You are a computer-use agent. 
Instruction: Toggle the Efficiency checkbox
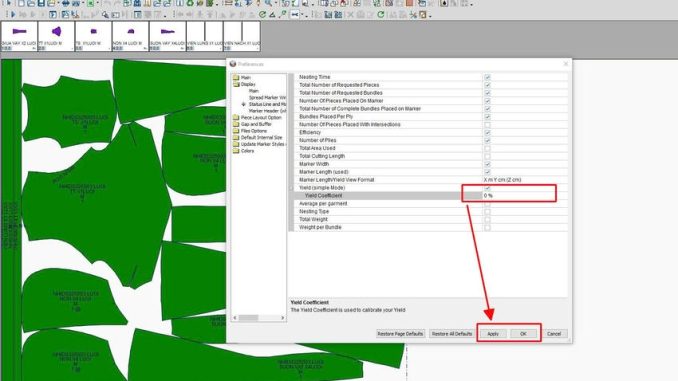pyautogui.click(x=487, y=132)
